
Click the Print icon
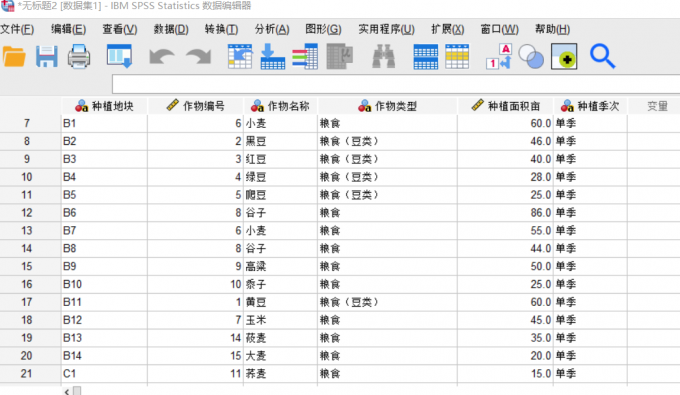(x=79, y=56)
